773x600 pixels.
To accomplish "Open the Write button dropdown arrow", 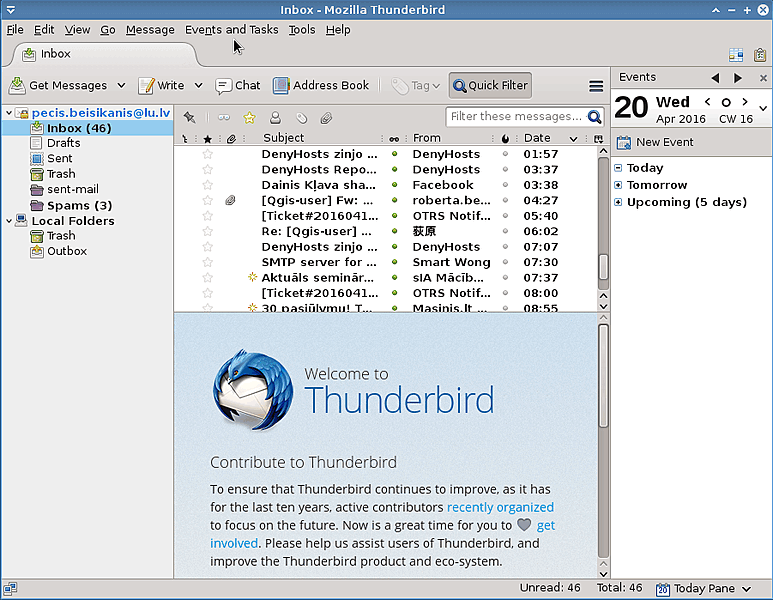I will 198,85.
